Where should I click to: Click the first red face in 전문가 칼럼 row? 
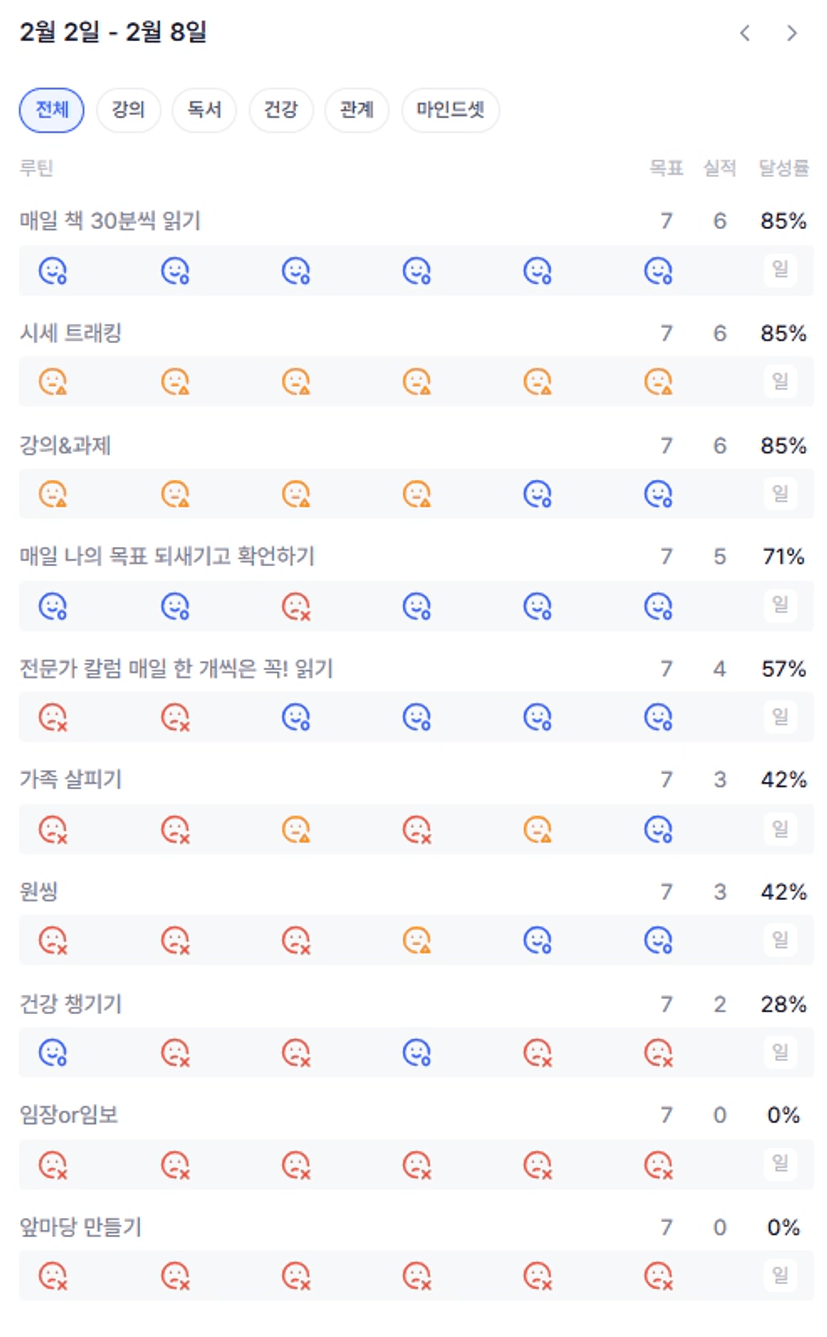click(x=53, y=717)
